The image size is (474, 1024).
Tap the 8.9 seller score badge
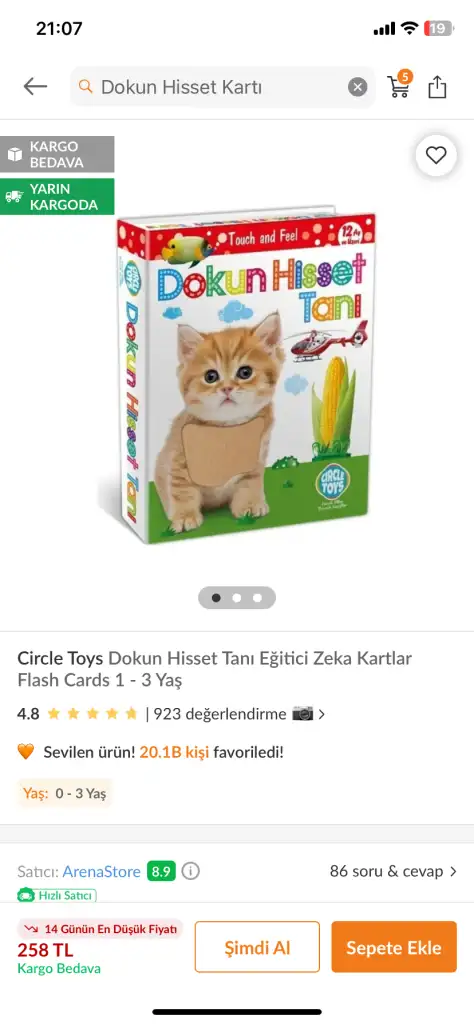click(x=161, y=871)
